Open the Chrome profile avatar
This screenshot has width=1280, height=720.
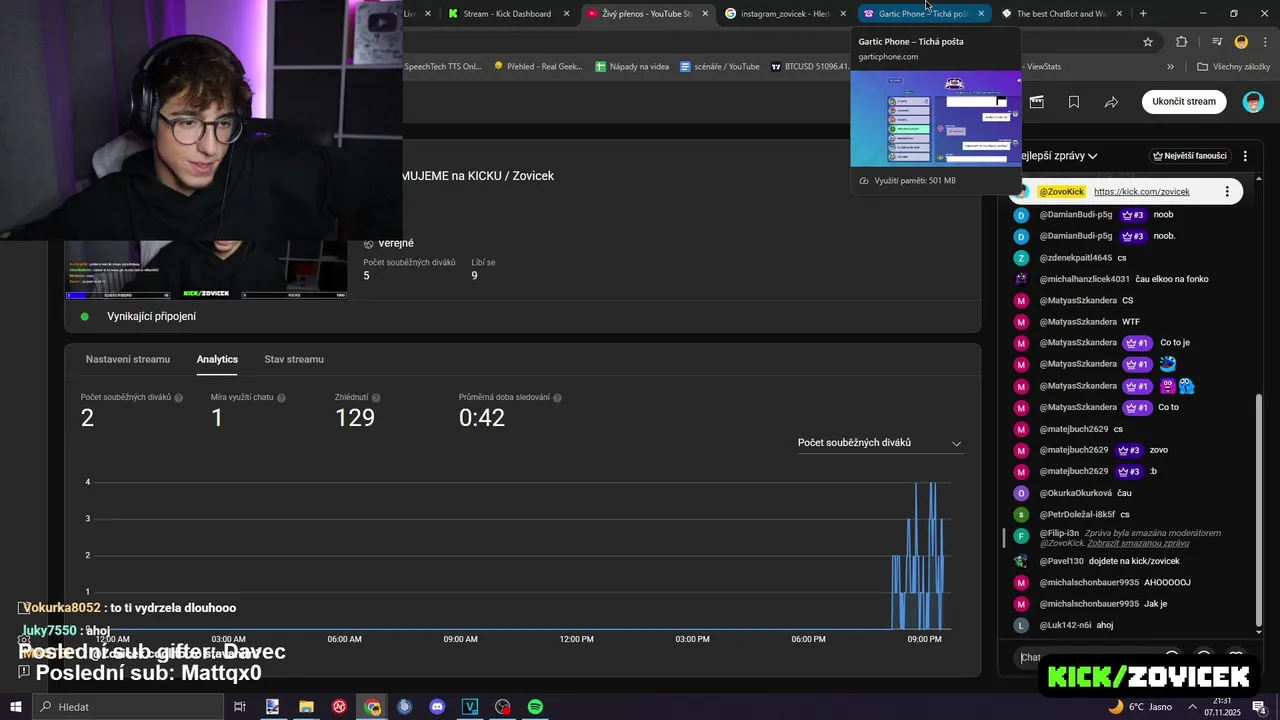pos(1241,42)
